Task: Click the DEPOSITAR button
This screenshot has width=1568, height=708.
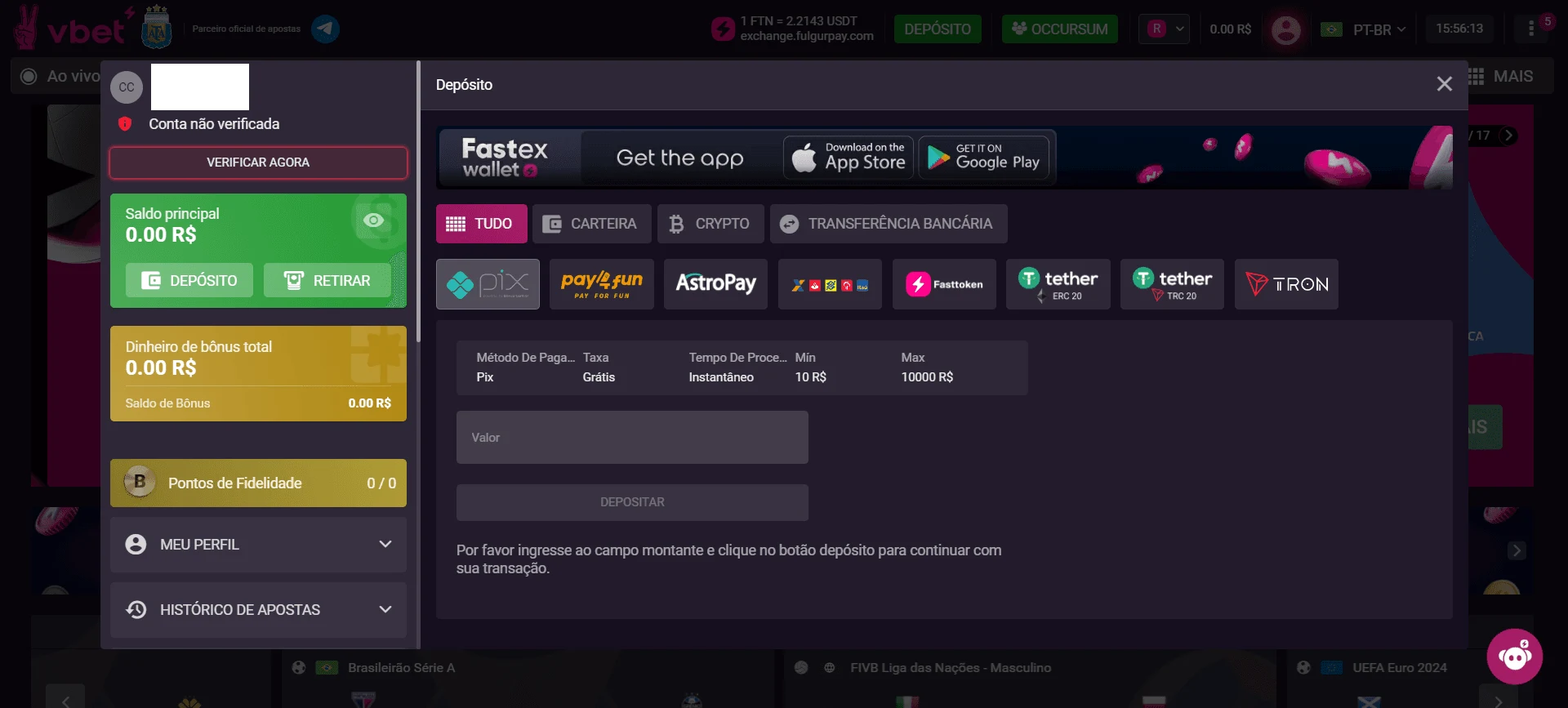Action: pyautogui.click(x=632, y=502)
